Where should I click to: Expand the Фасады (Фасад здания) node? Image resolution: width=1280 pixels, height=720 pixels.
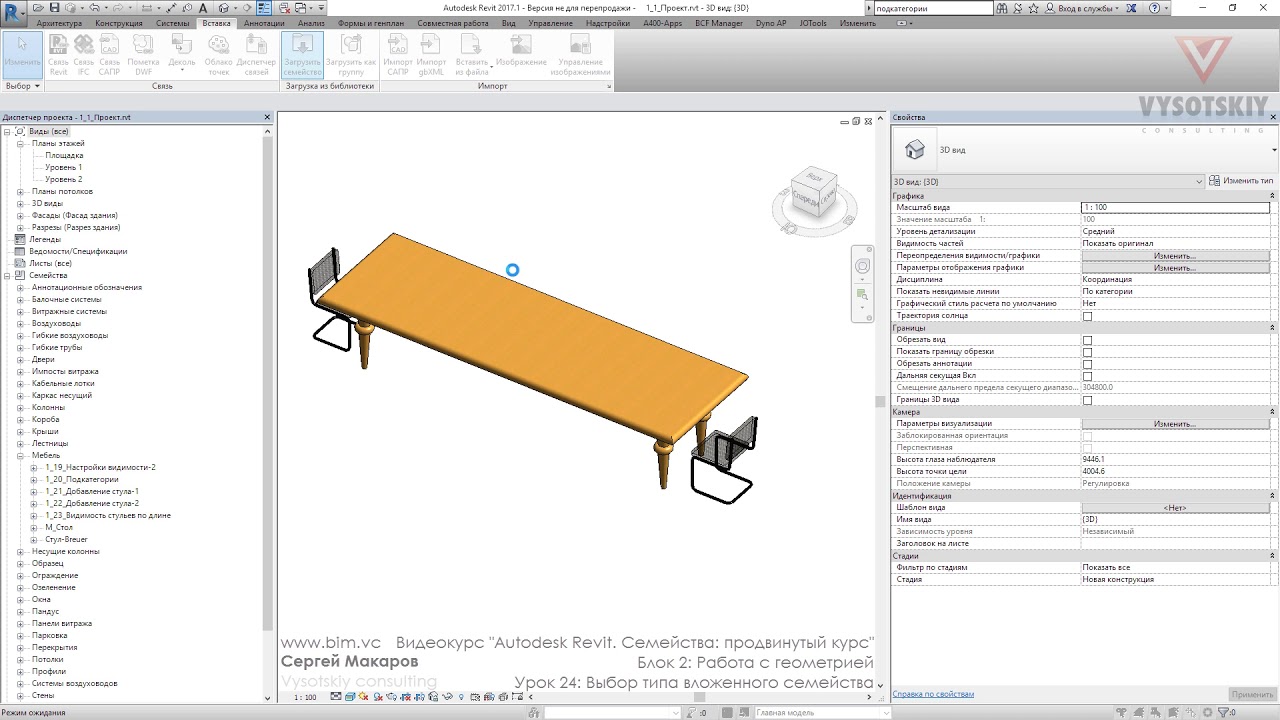[x=21, y=215]
